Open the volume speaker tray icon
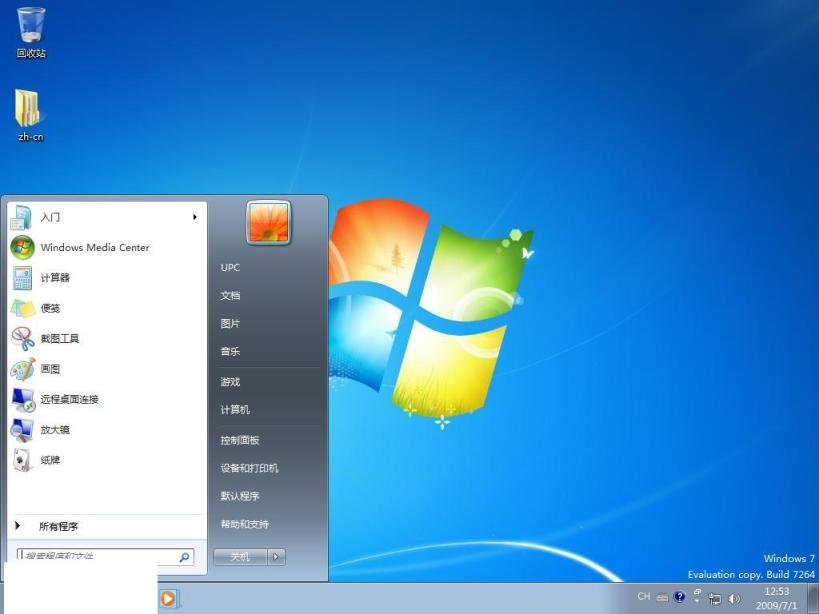Image resolution: width=819 pixels, height=614 pixels. (734, 599)
